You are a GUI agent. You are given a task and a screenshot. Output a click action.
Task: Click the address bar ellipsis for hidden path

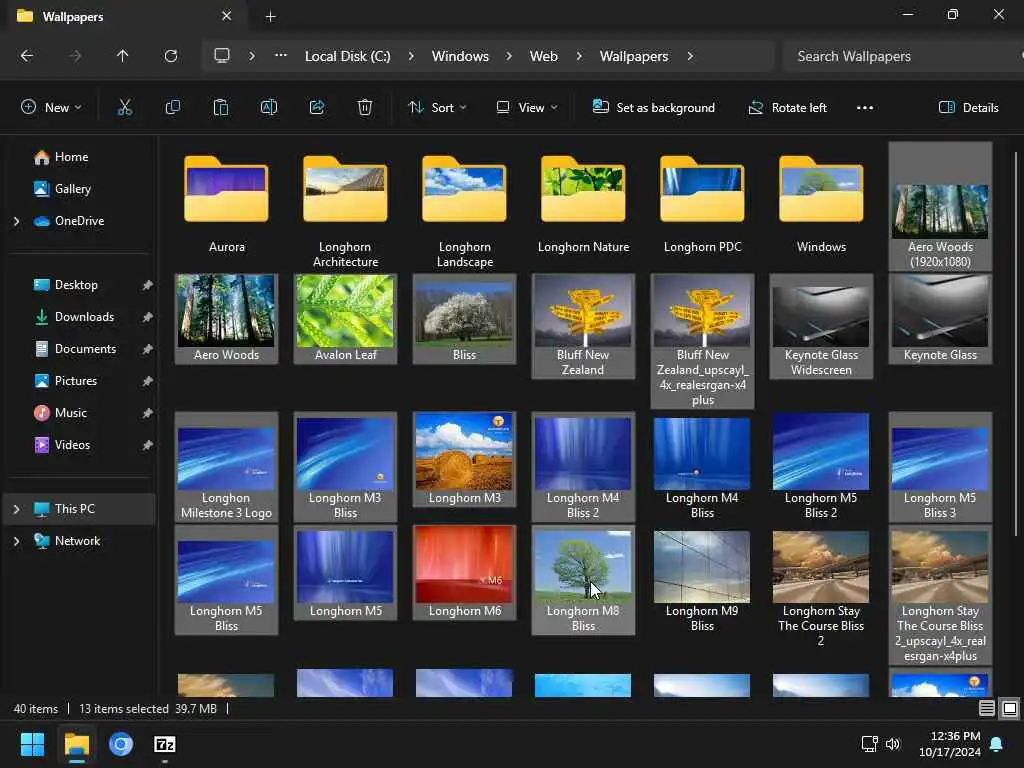point(281,56)
